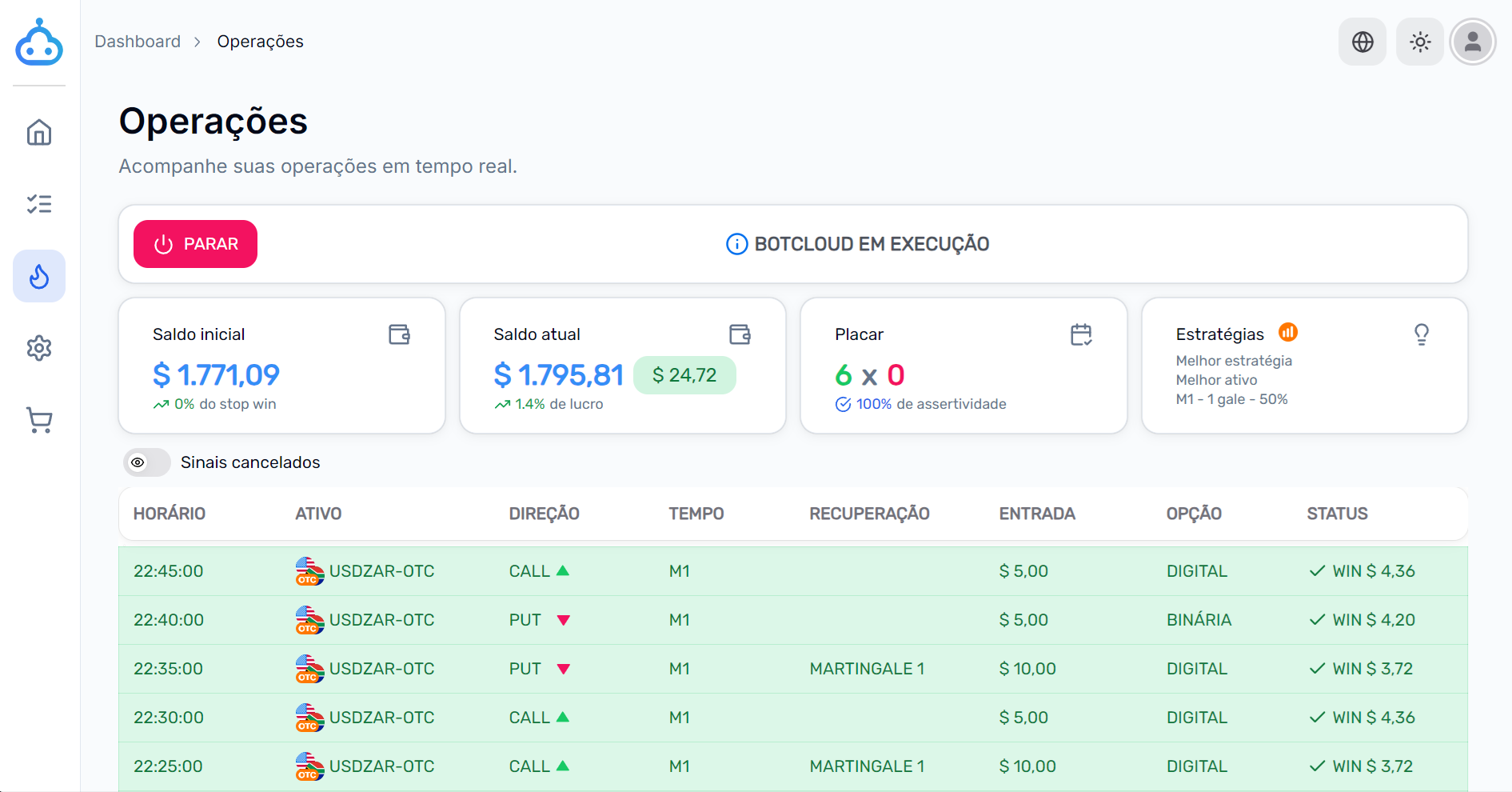The height and width of the screenshot is (792, 1512).
Task: Toggle the Sinais cancelados switch
Action: coord(147,462)
